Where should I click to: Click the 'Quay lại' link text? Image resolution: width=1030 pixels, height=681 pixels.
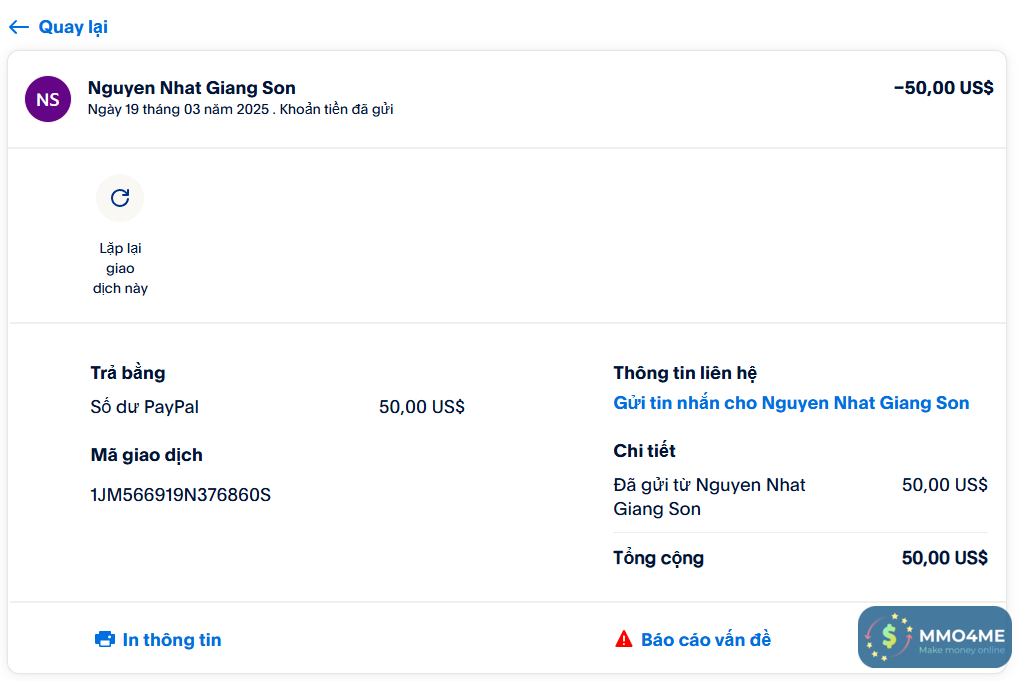[x=73, y=27]
